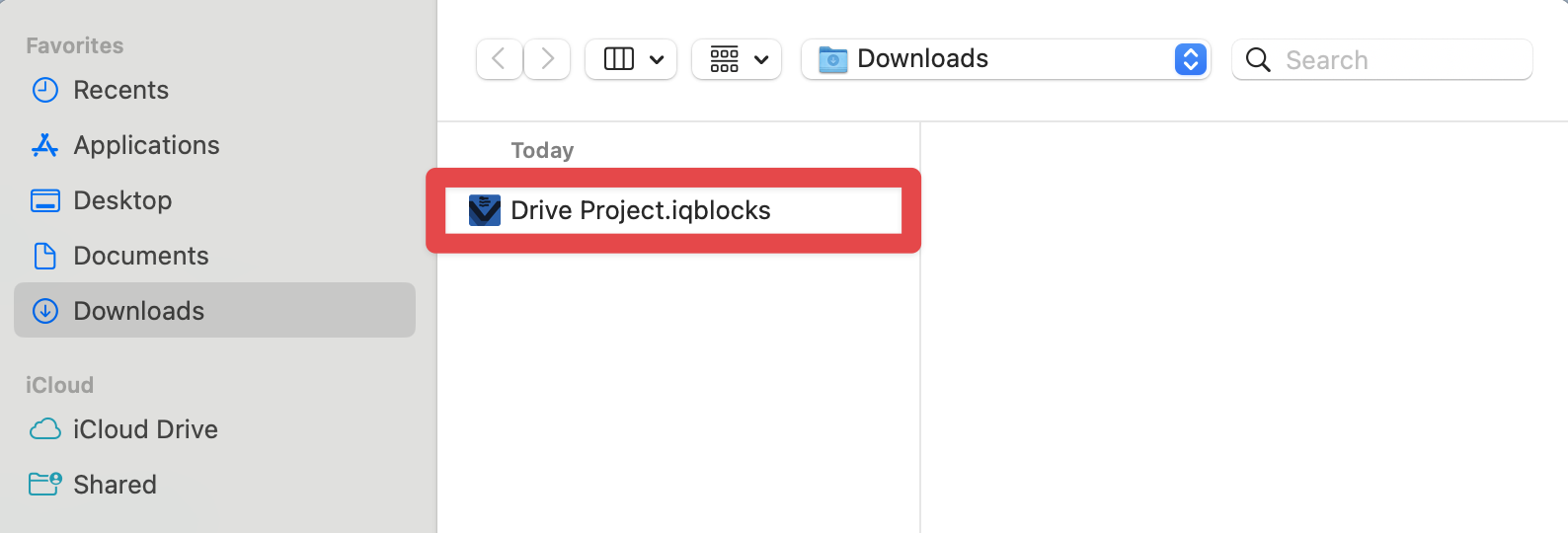
Task: Select the Desktop icon in sidebar
Action: [x=45, y=200]
